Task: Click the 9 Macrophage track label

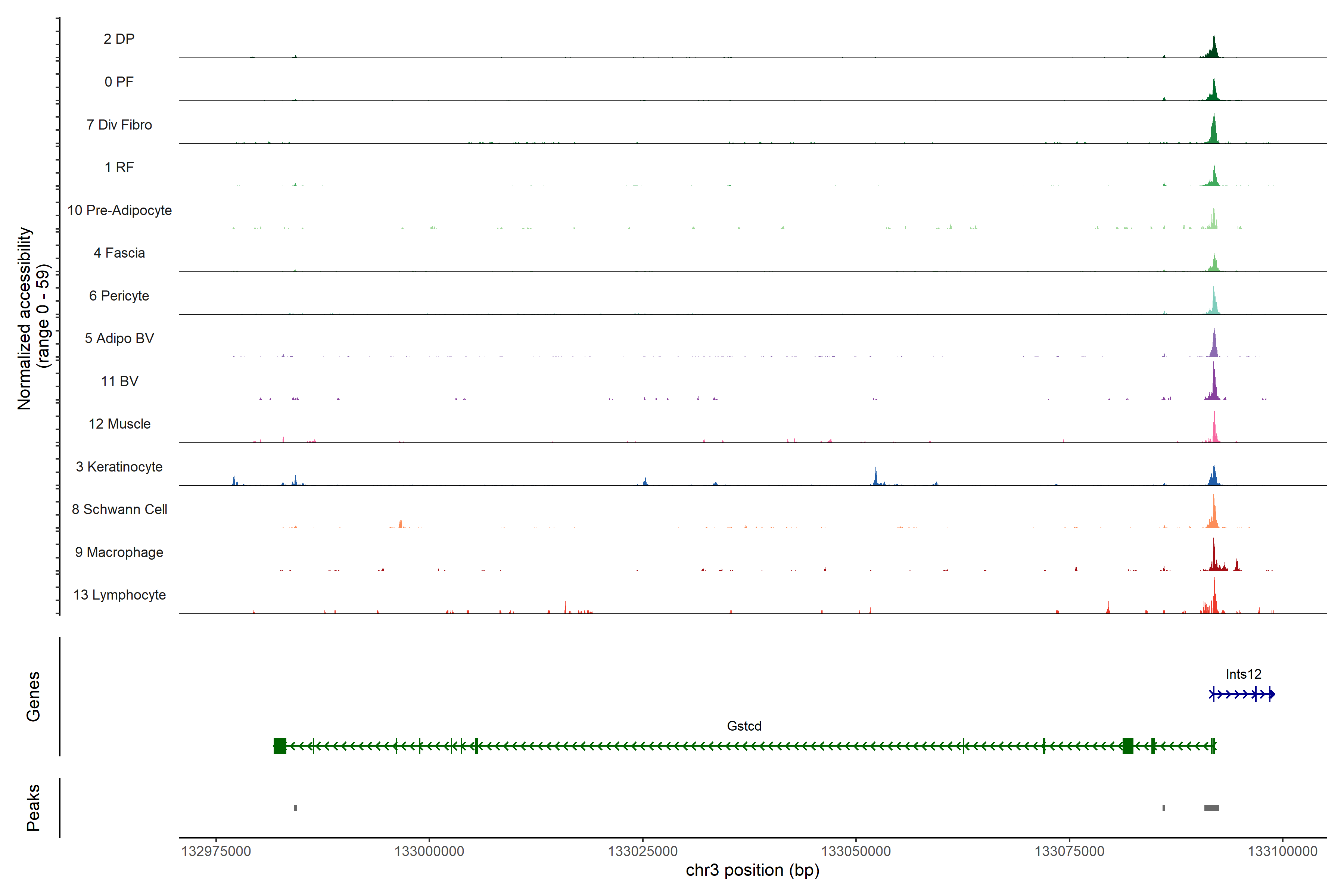Action: pos(119,552)
